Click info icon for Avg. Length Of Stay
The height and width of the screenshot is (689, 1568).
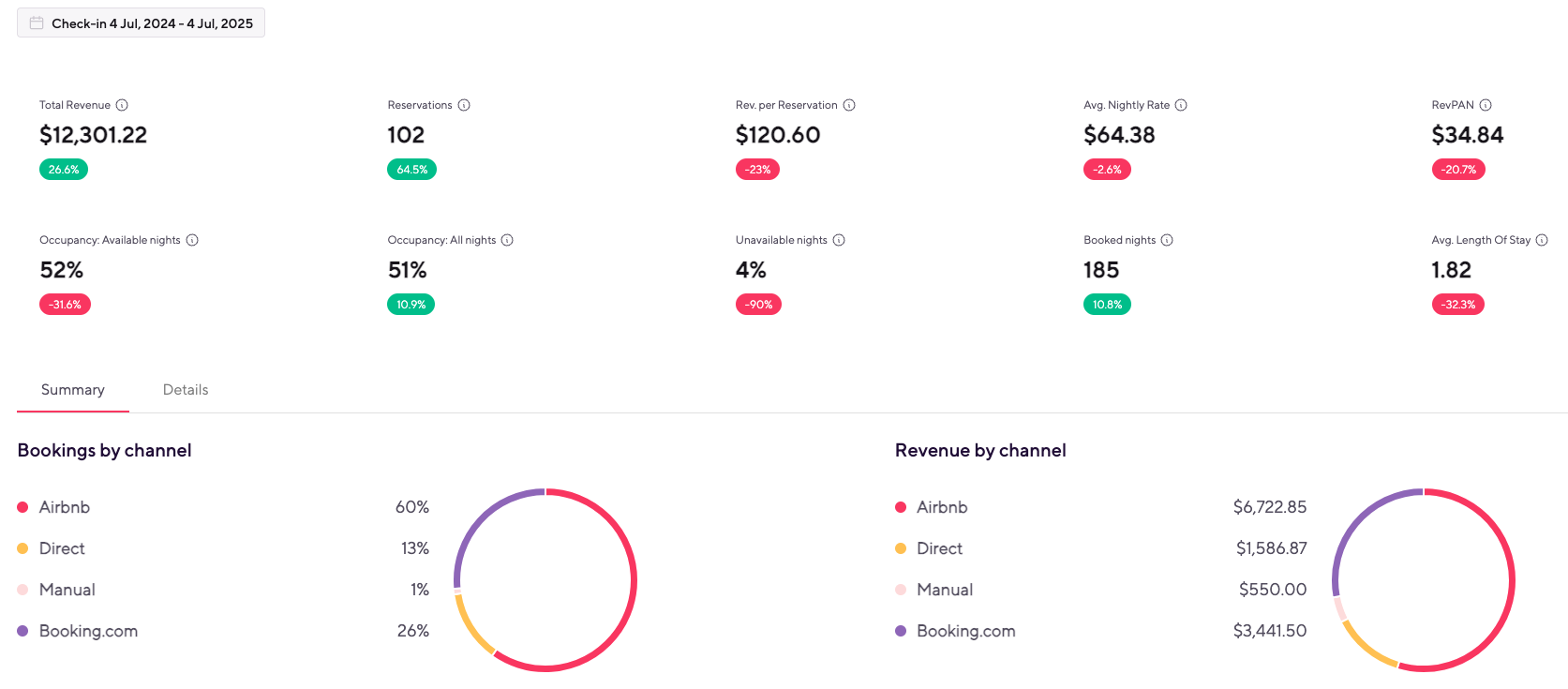pyautogui.click(x=1542, y=240)
